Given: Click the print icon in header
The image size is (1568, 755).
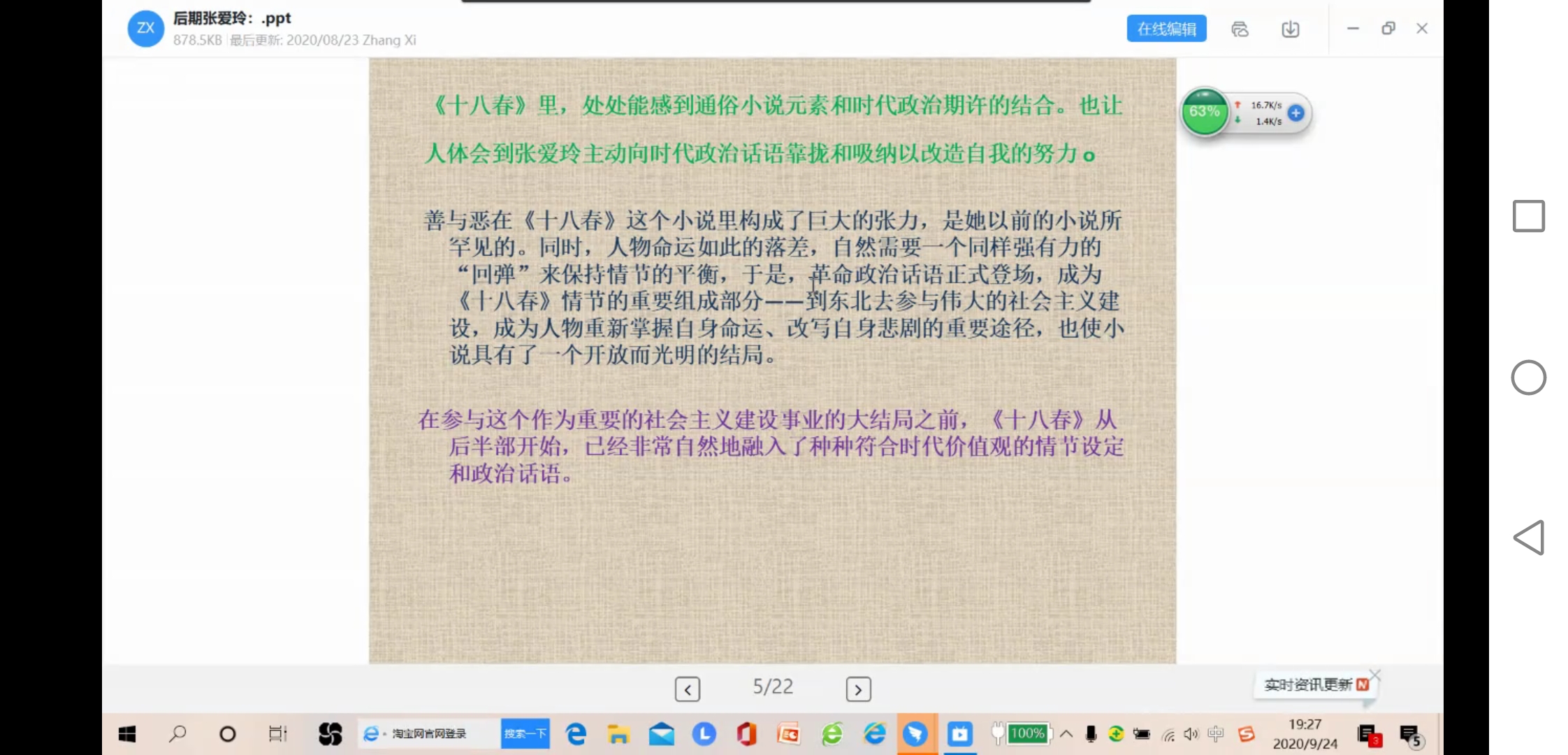Looking at the screenshot, I should [1240, 29].
